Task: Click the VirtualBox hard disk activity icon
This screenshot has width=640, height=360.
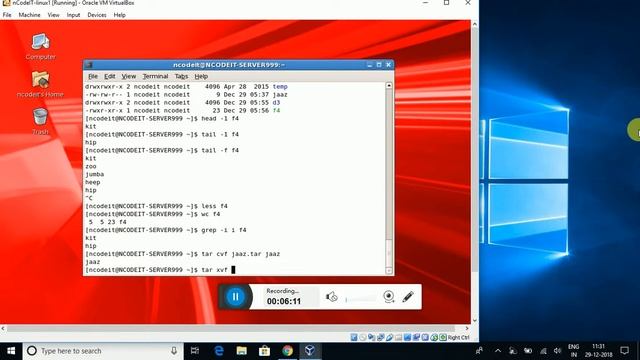Action: point(354,338)
